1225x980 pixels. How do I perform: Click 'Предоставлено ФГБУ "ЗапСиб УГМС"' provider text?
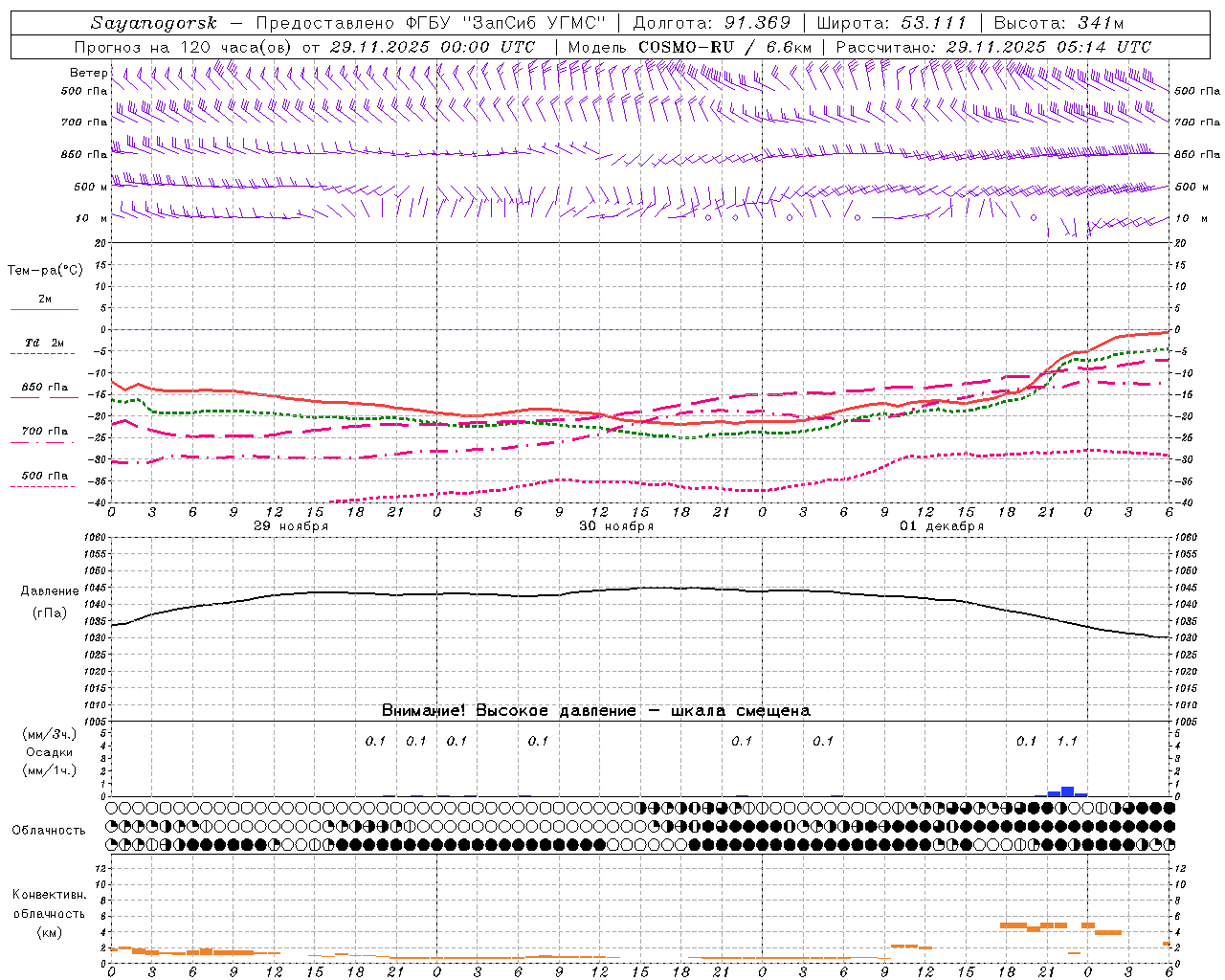click(431, 23)
